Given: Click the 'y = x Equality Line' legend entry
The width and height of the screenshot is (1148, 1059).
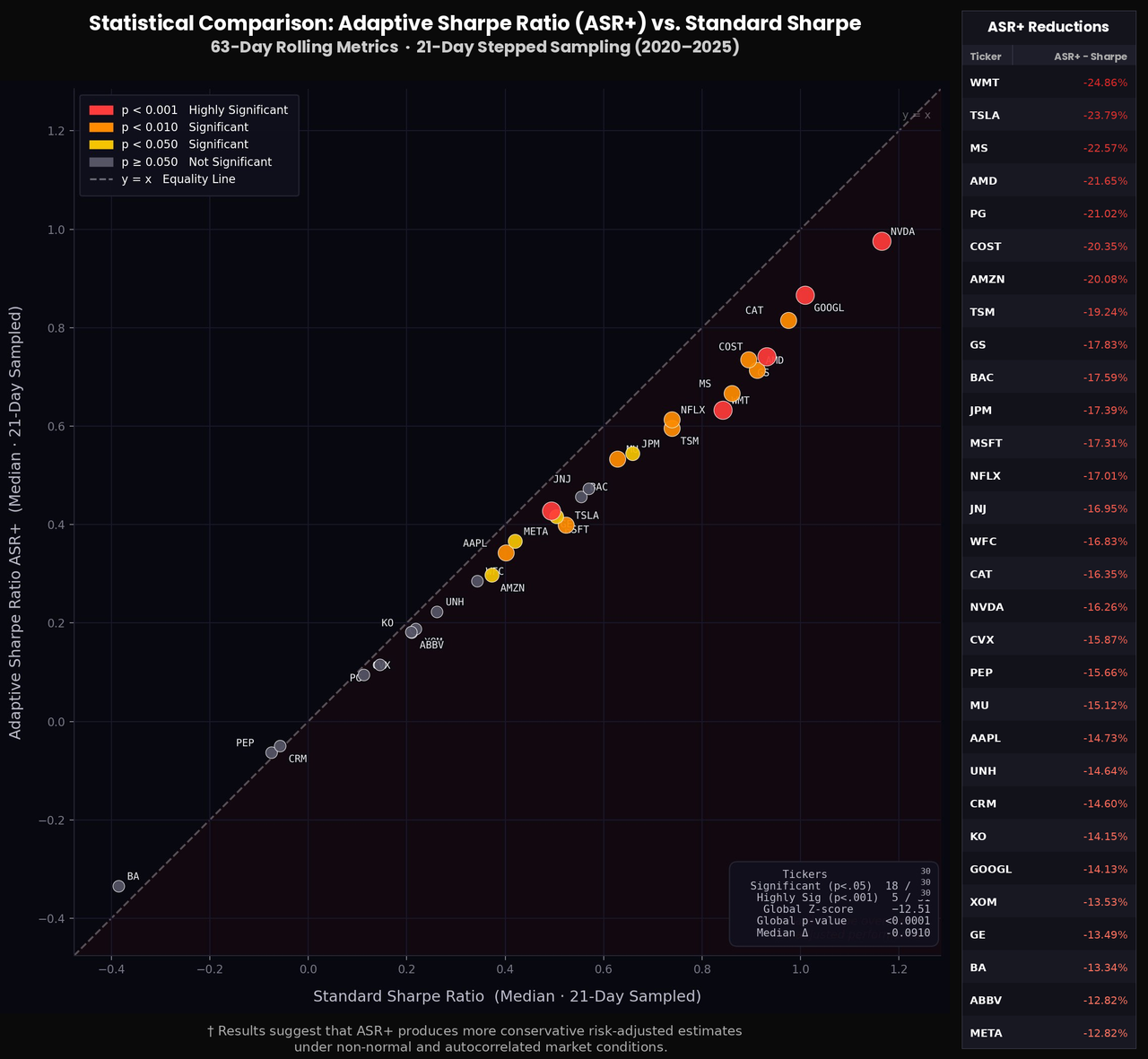Looking at the screenshot, I should (162, 179).
